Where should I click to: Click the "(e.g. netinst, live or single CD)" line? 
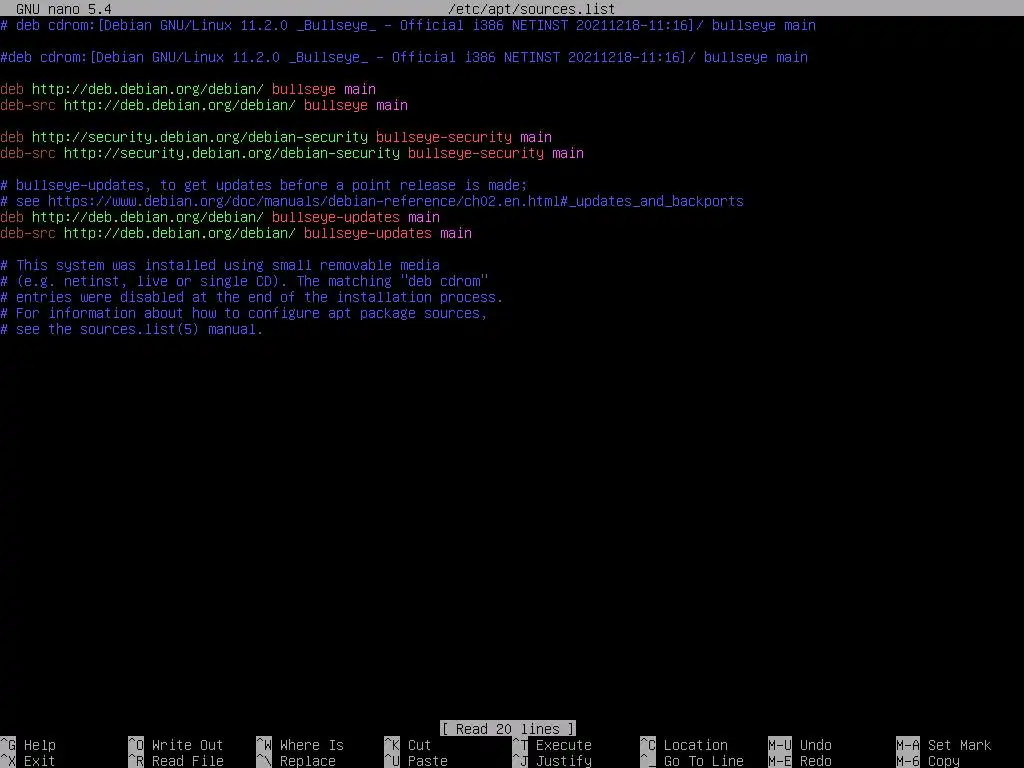(x=244, y=281)
